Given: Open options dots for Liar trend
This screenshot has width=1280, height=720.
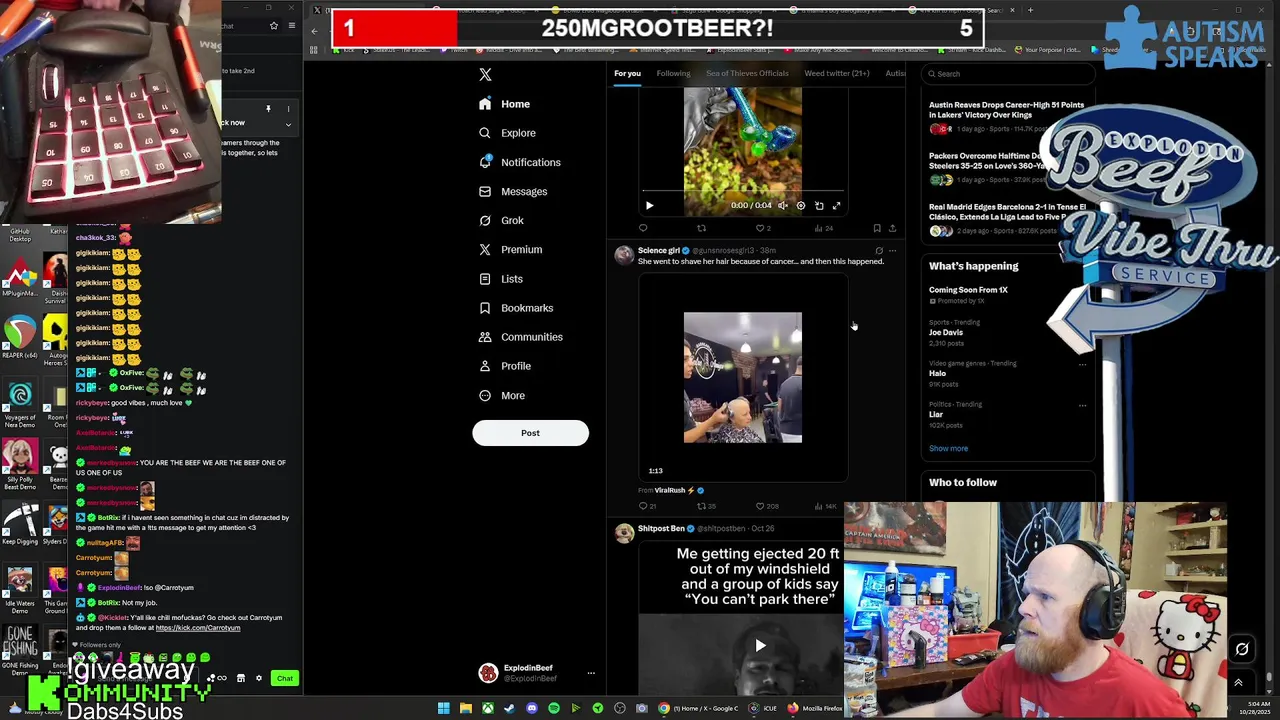Looking at the screenshot, I should pyautogui.click(x=1082, y=405).
